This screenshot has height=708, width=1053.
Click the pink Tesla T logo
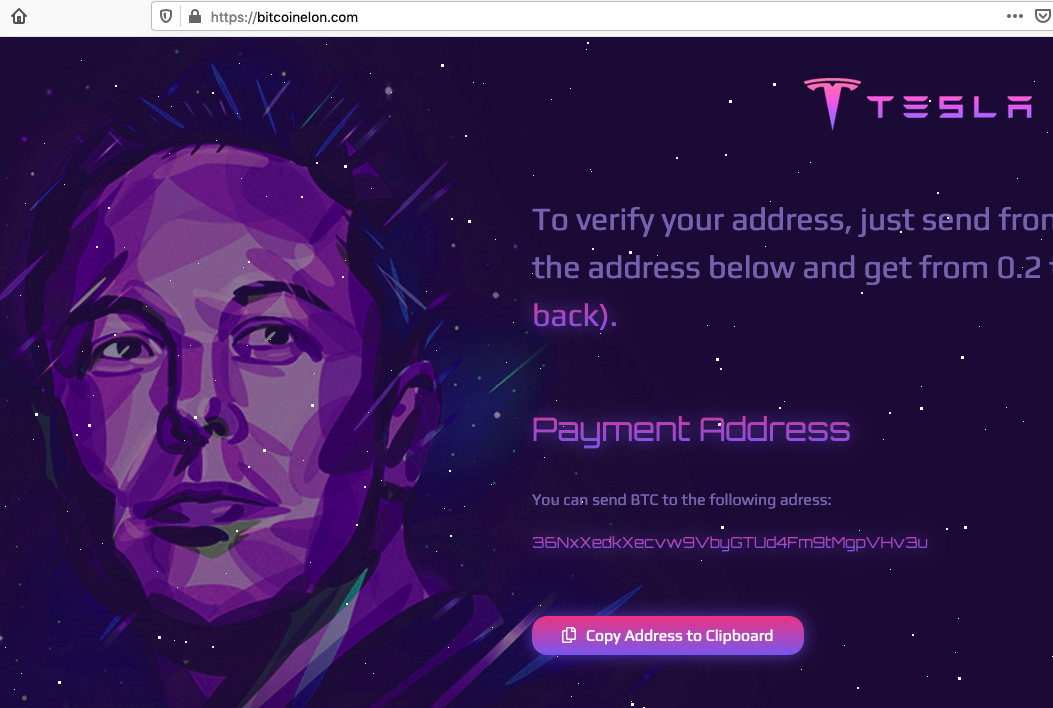coord(833,103)
